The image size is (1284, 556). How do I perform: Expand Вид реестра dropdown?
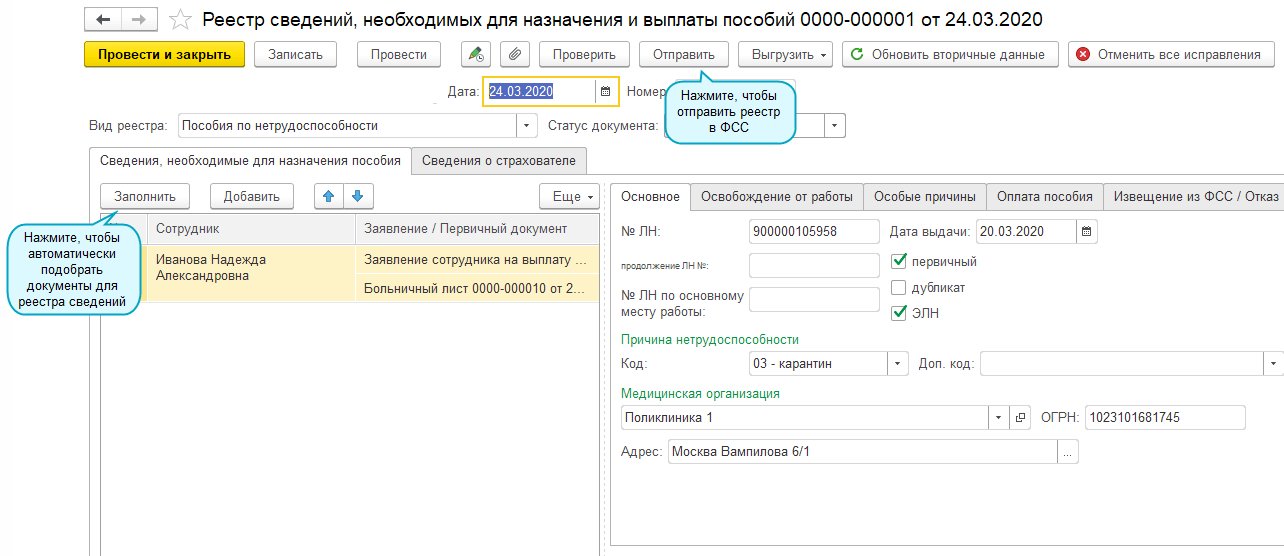point(527,126)
